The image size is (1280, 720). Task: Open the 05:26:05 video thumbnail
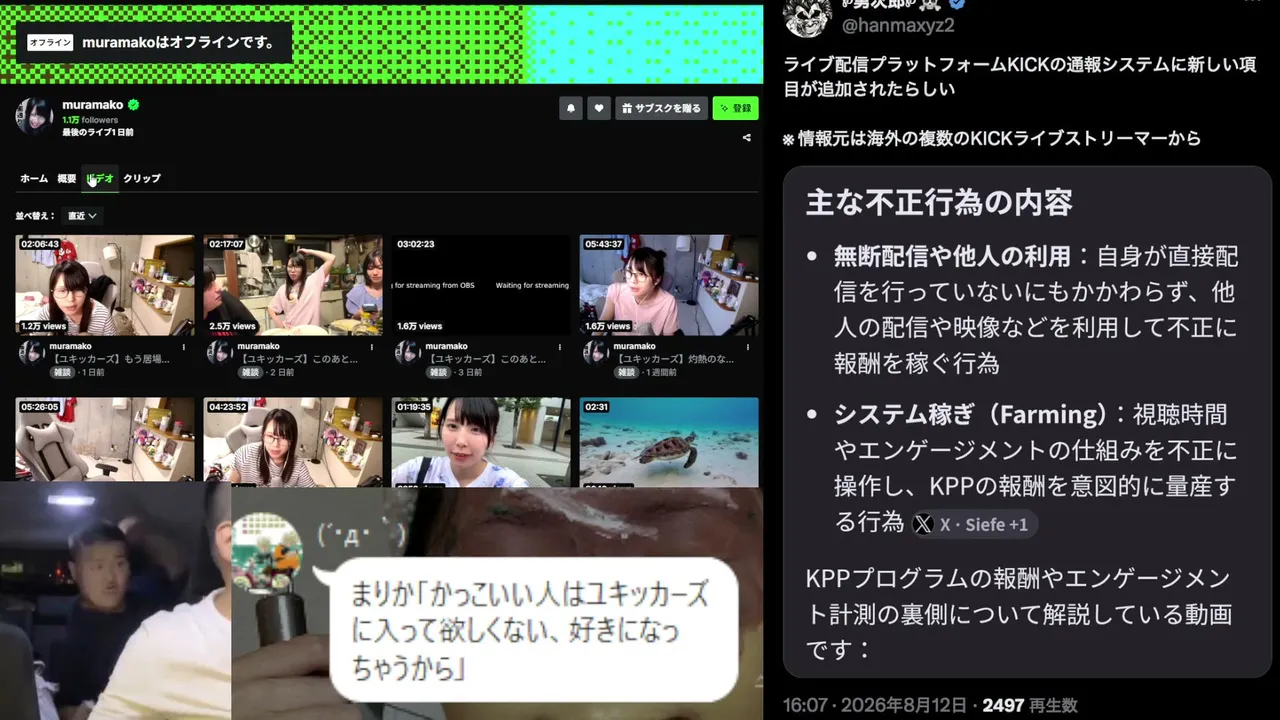(105, 442)
